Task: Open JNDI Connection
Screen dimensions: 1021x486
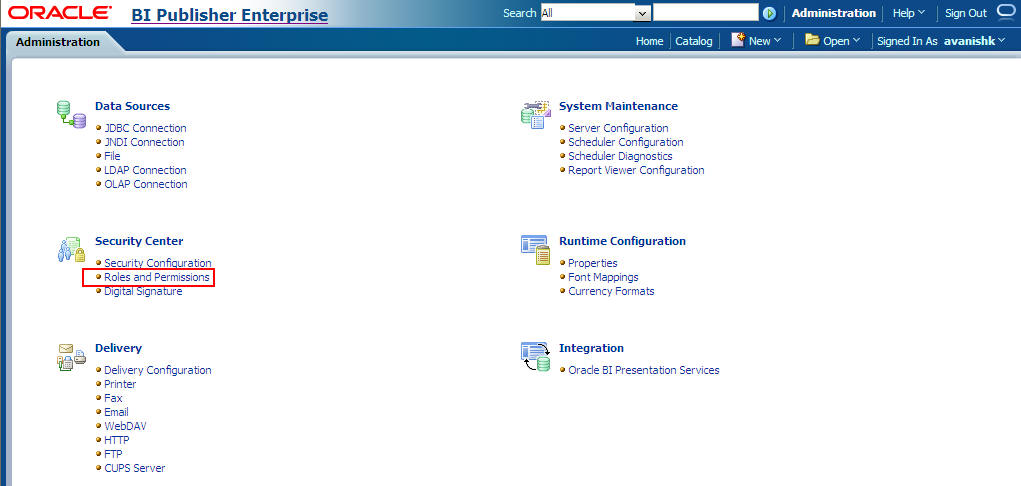Action: [x=144, y=142]
